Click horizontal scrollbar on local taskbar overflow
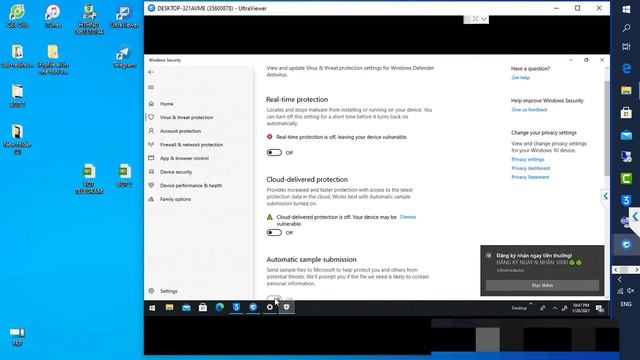Image resolution: width=640 pixels, height=360 pixels. (626, 270)
